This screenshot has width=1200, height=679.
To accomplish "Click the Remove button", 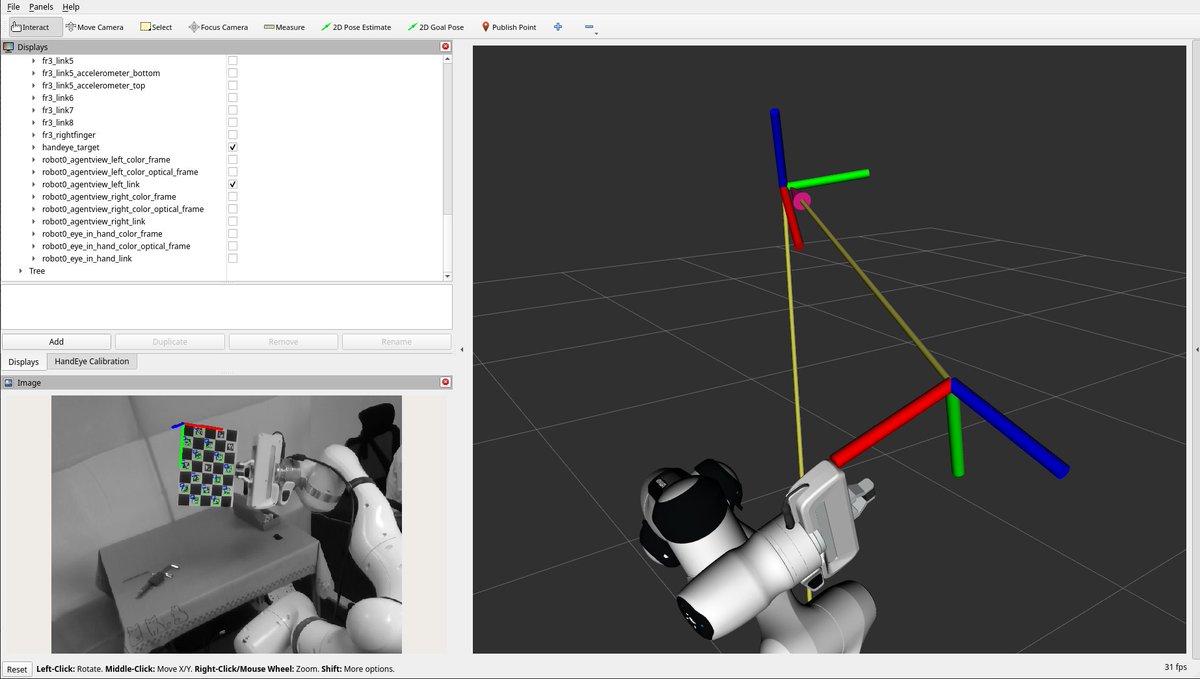I will click(x=283, y=341).
